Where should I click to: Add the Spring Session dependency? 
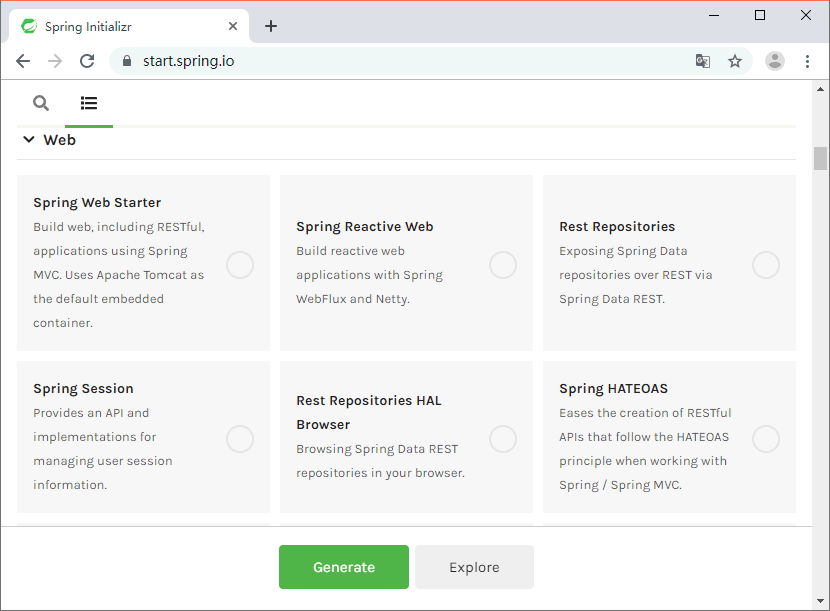pyautogui.click(x=240, y=439)
